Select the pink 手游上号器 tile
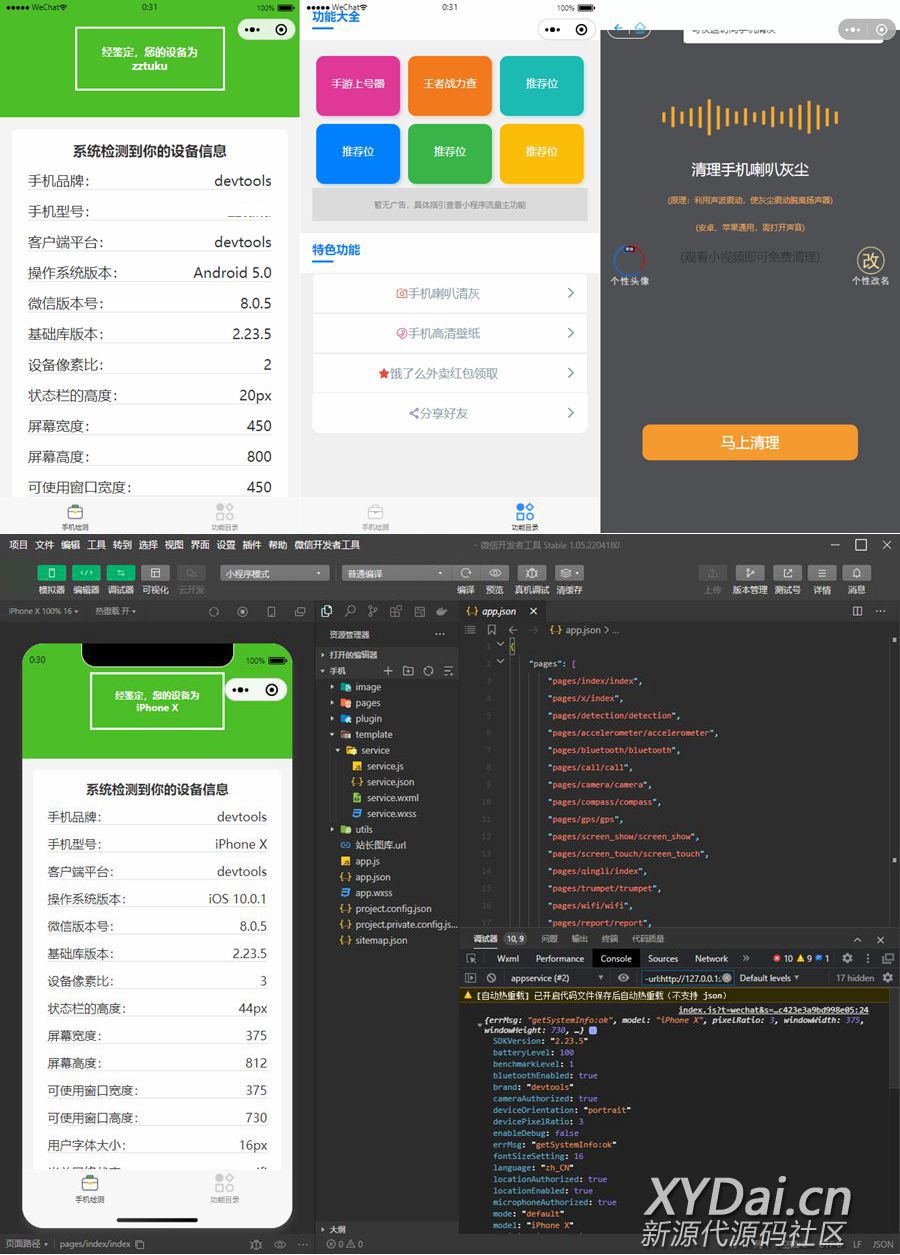 [358, 84]
